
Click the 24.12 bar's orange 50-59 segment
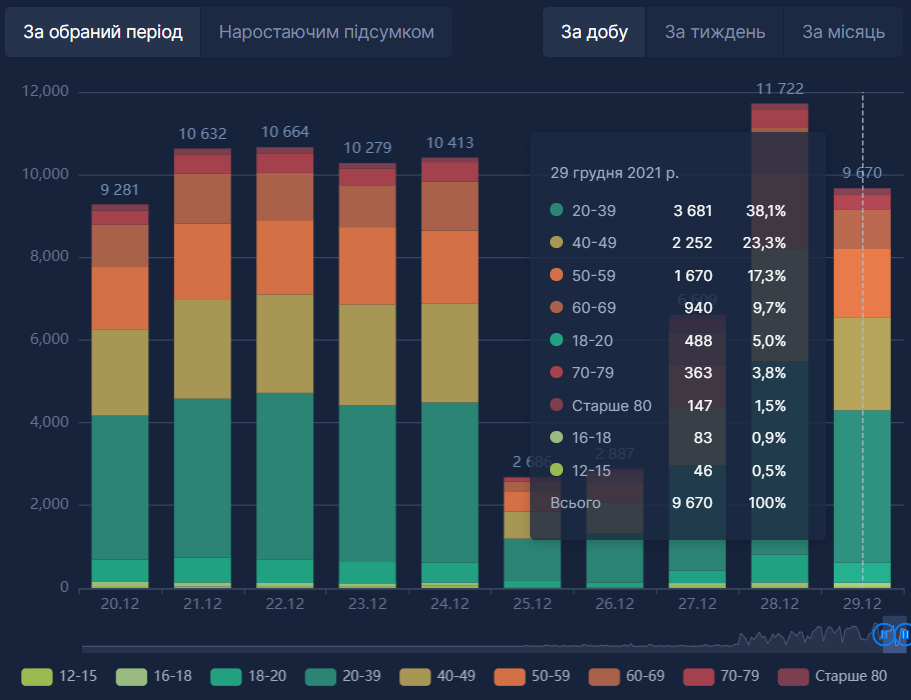coord(449,267)
